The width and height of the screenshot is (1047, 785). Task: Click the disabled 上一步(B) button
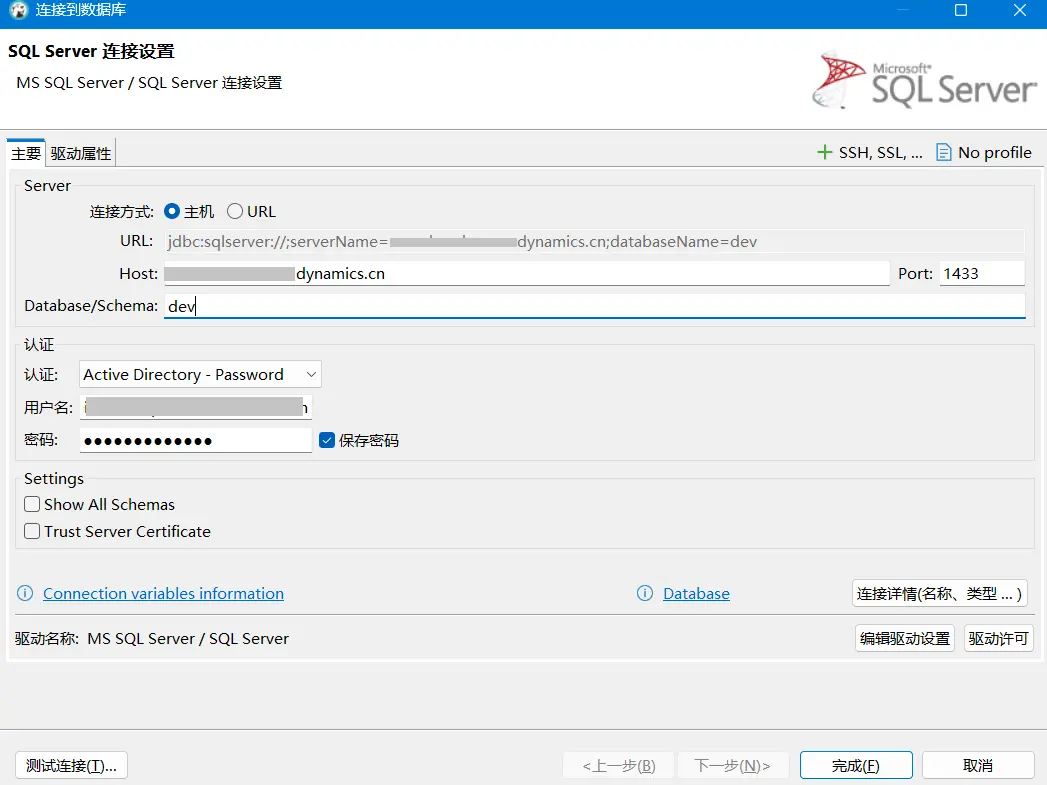[x=619, y=766]
